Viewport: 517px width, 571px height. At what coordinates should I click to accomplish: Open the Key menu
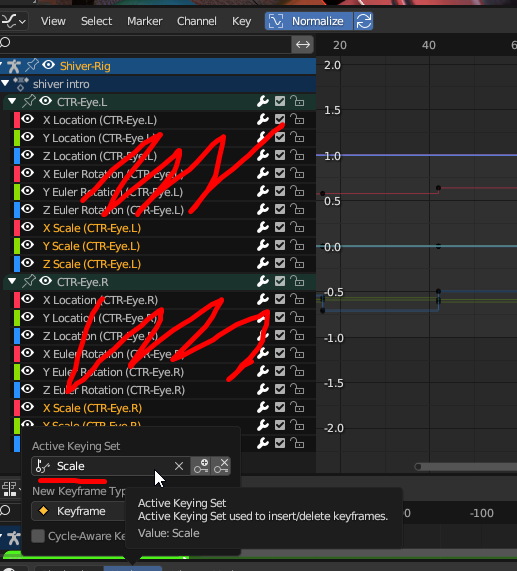(x=241, y=21)
